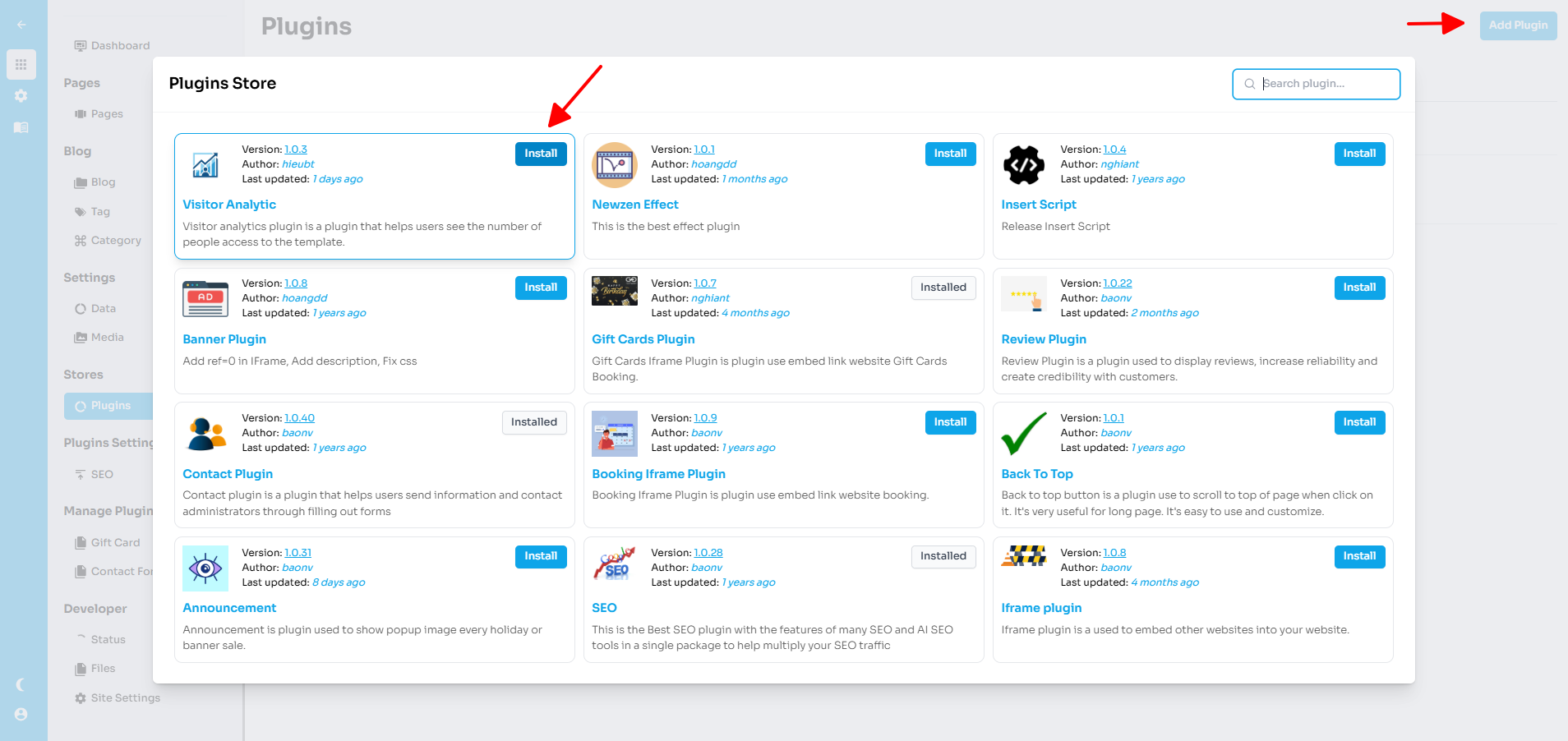Click Installed button on Gift Cards Plugin
This screenshot has height=741, width=1568.
tap(943, 288)
